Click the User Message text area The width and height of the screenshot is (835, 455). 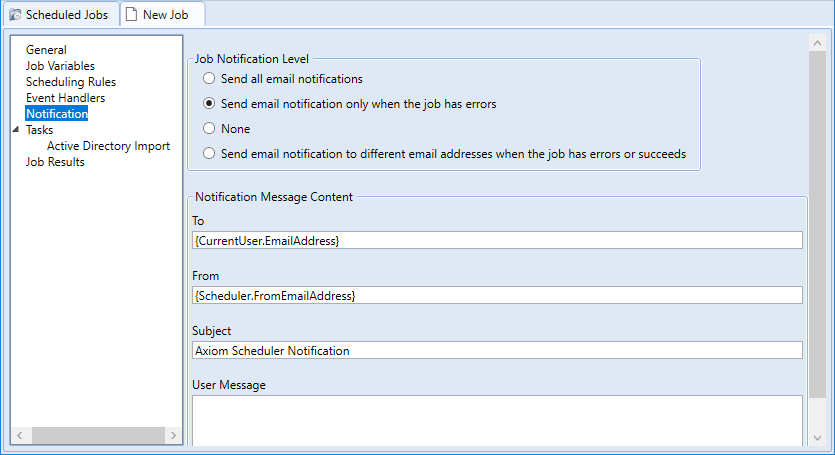pos(496,420)
